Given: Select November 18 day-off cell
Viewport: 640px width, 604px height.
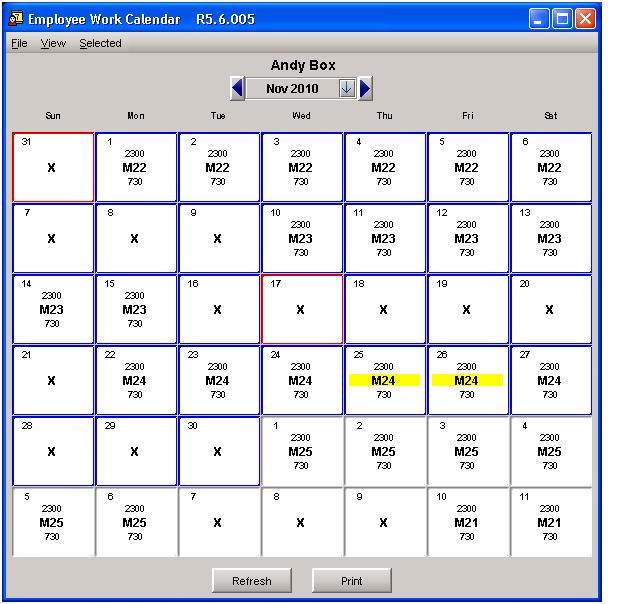Looking at the screenshot, I should [385, 309].
